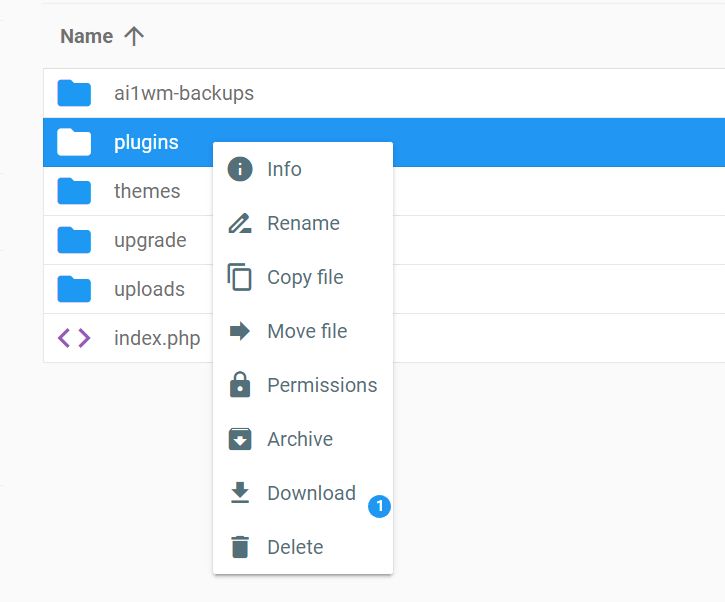Choose the Copy file menu entry
The height and width of the screenshot is (602, 725).
[305, 277]
